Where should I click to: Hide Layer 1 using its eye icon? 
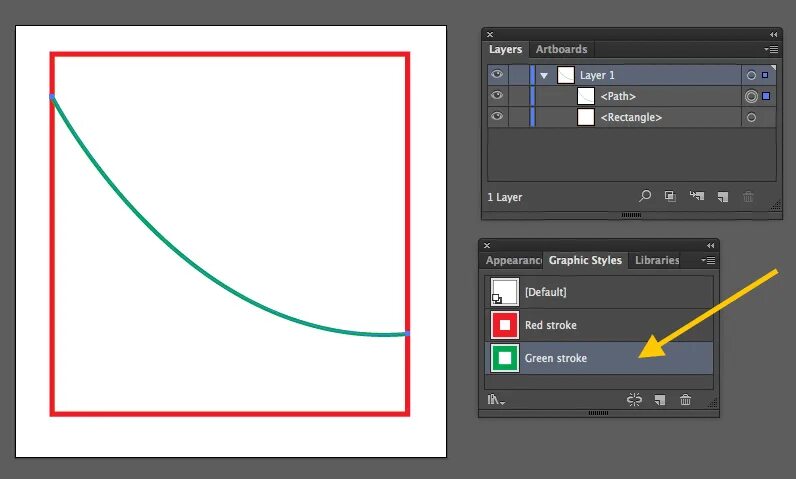[496, 75]
